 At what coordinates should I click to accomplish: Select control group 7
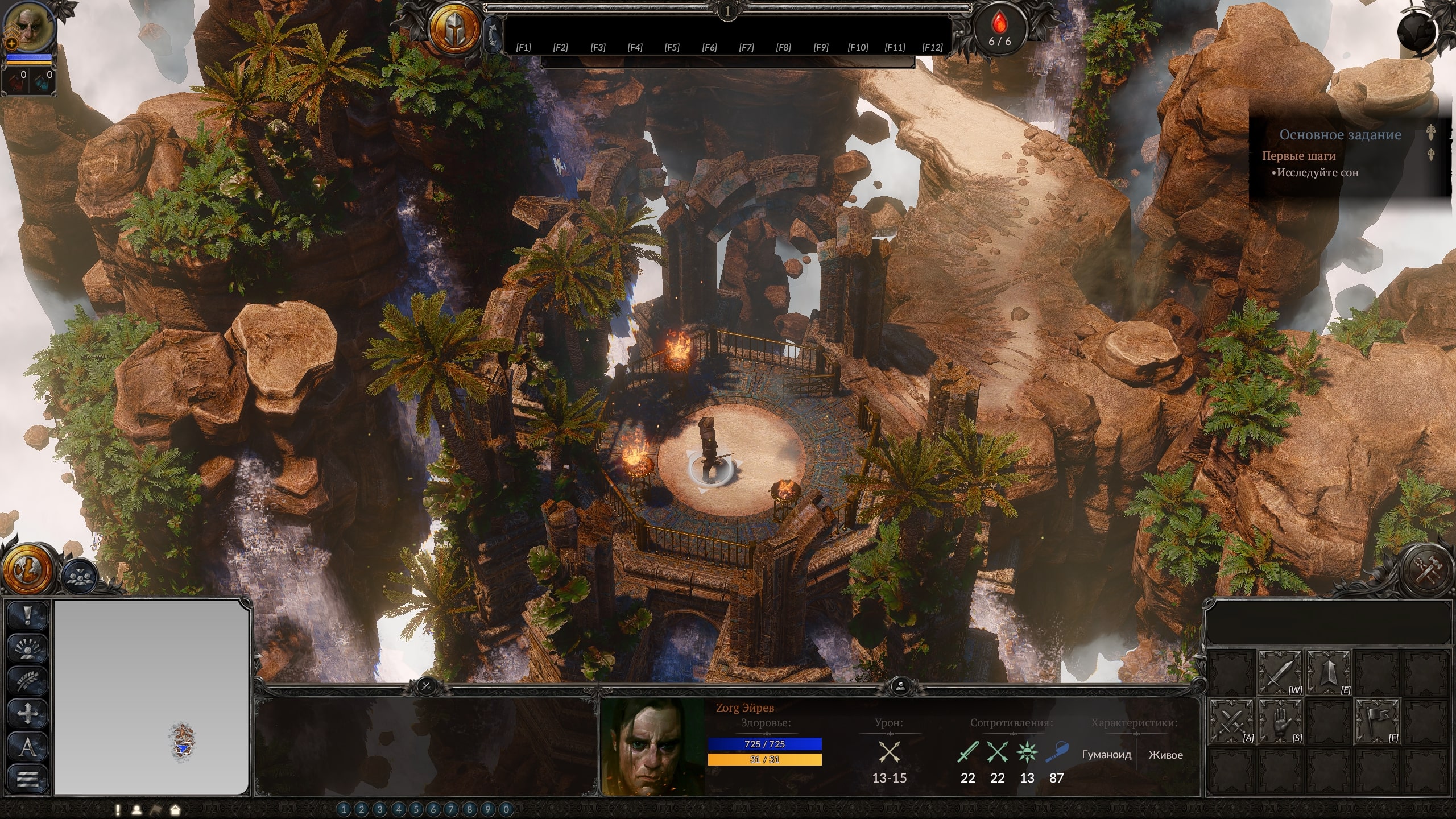click(x=451, y=809)
